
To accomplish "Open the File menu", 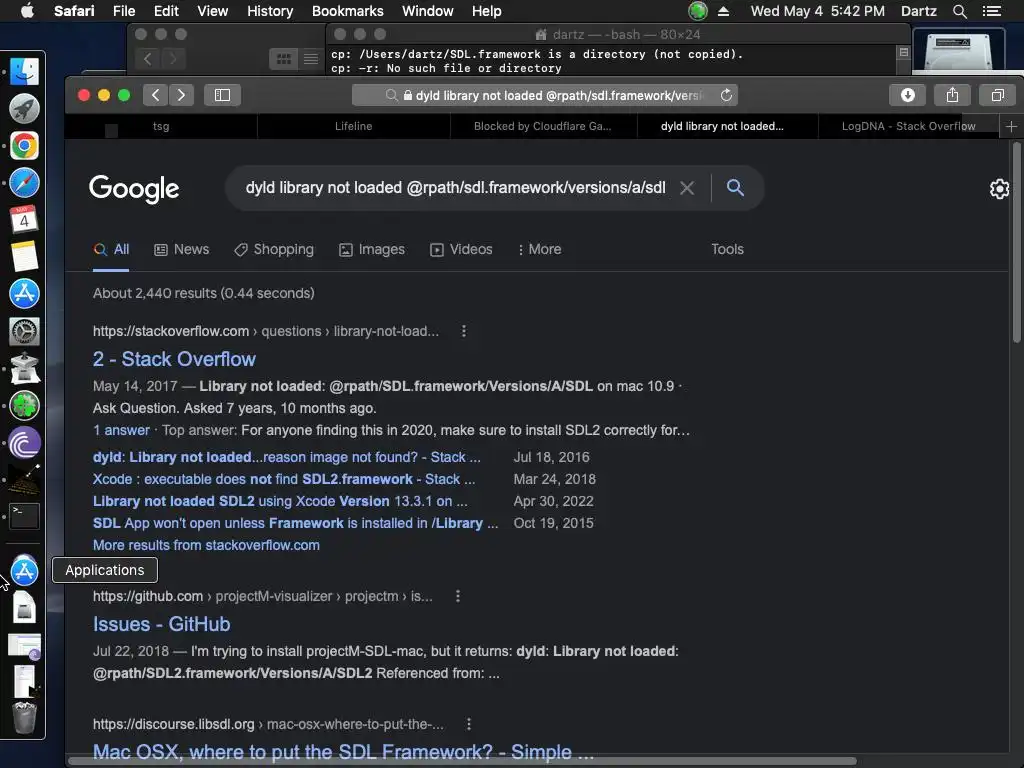I will [x=124, y=11].
